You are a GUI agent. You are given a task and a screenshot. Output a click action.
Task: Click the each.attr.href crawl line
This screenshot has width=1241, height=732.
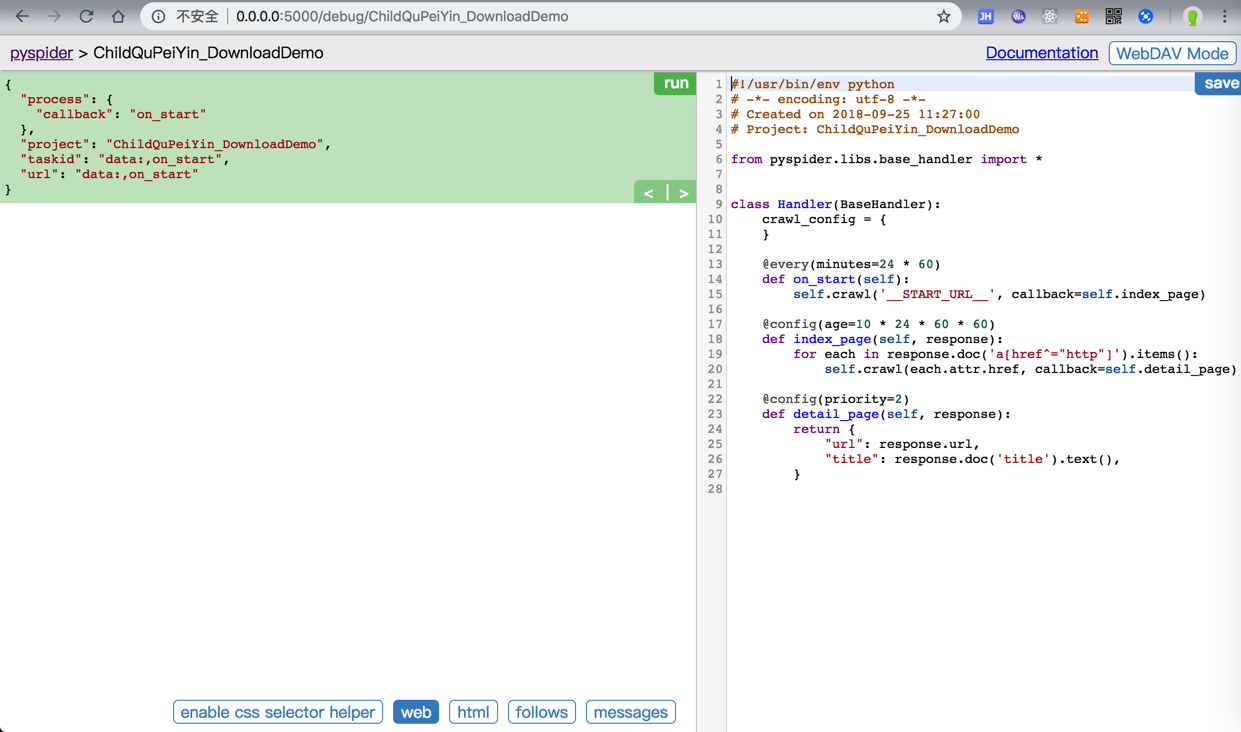pyautogui.click(x=1030, y=369)
